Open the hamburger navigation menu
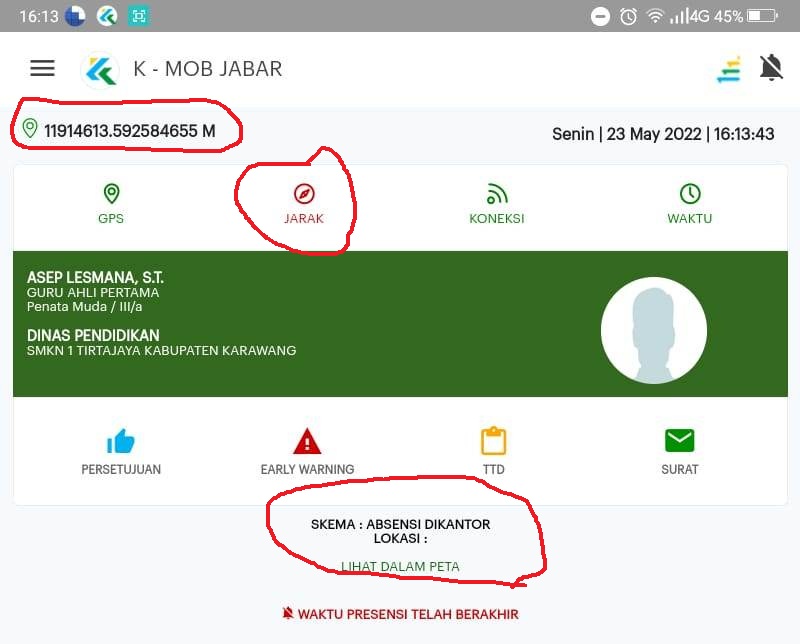The height and width of the screenshot is (644, 800). click(x=42, y=68)
